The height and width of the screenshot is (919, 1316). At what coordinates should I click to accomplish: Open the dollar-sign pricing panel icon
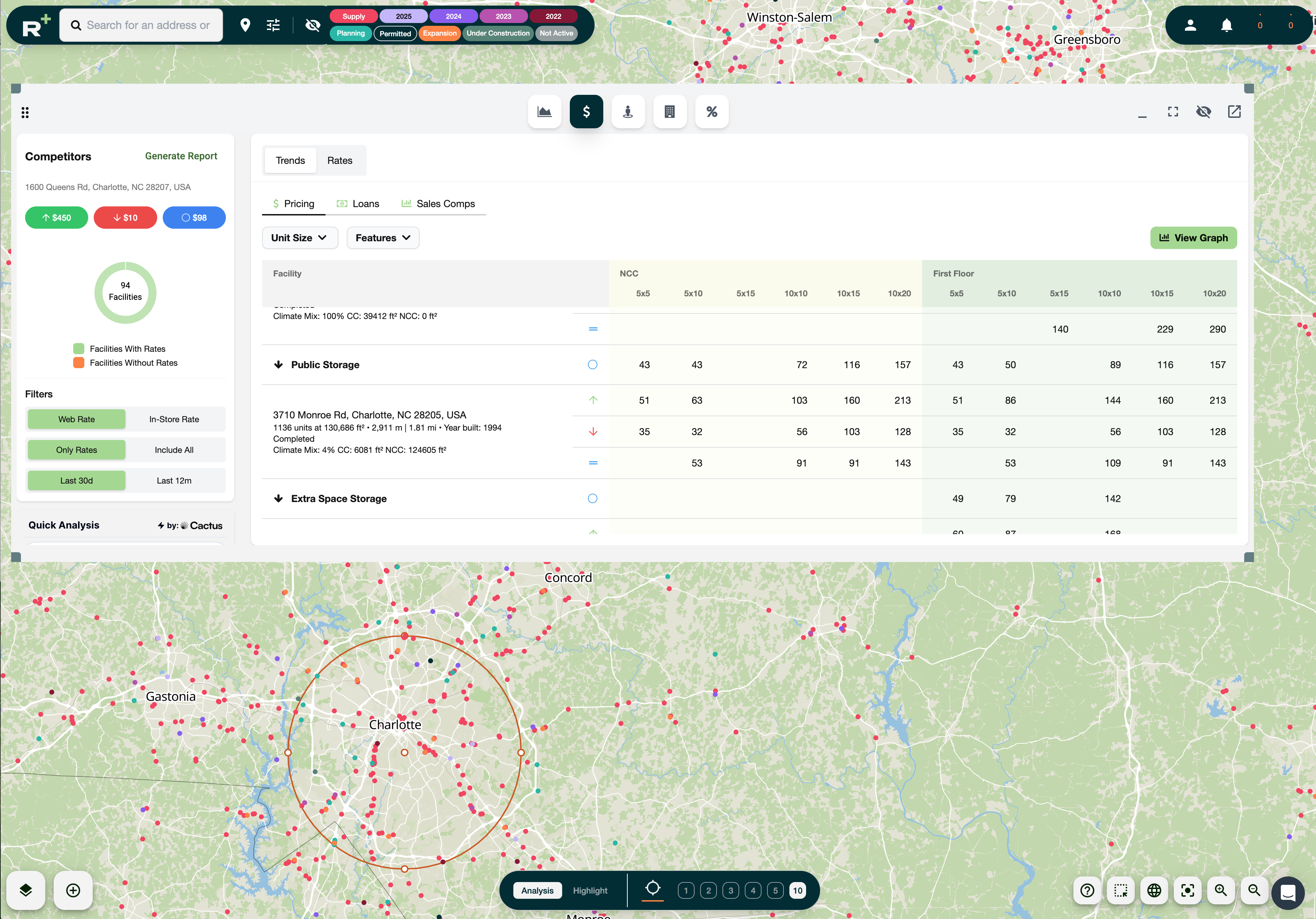click(x=586, y=112)
